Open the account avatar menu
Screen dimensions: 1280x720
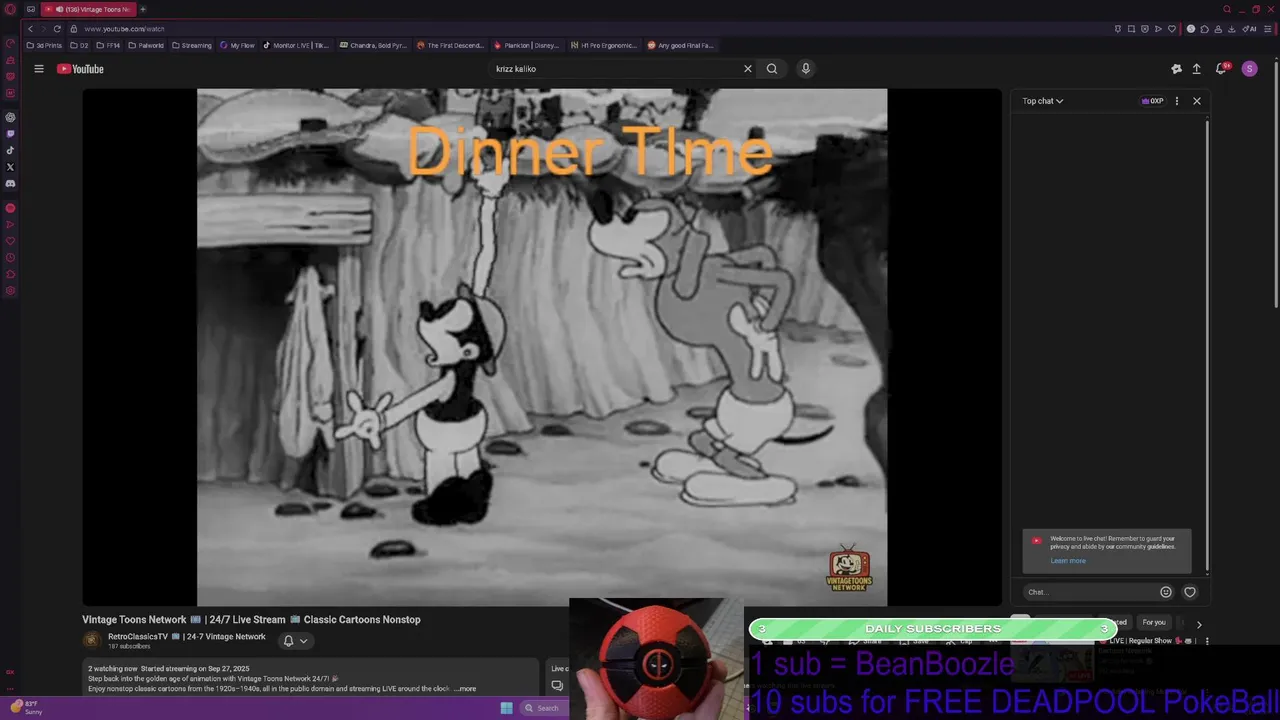pyautogui.click(x=1249, y=69)
